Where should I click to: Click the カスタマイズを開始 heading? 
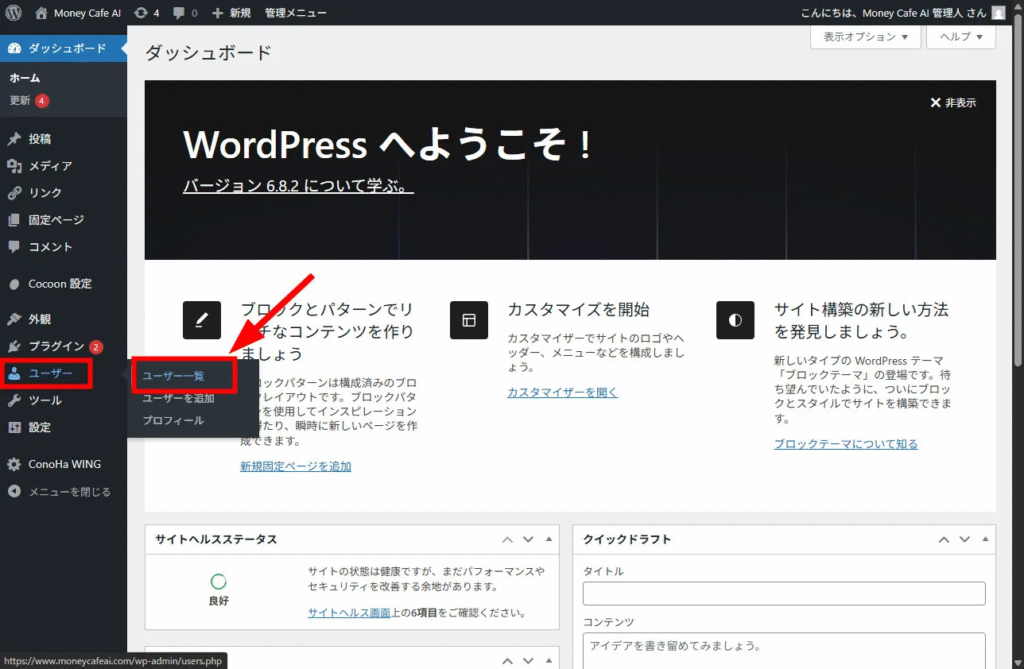[x=579, y=310]
